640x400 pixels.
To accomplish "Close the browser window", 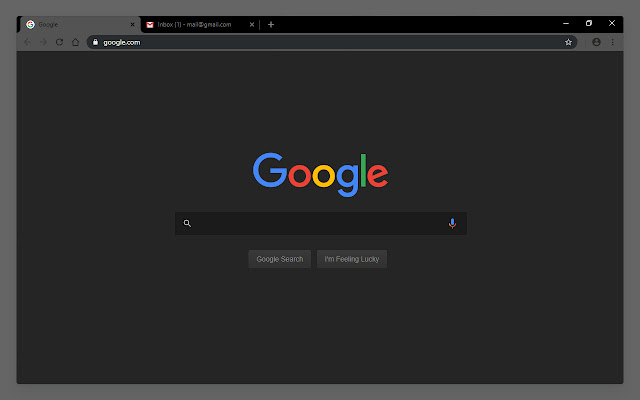I will (x=612, y=23).
